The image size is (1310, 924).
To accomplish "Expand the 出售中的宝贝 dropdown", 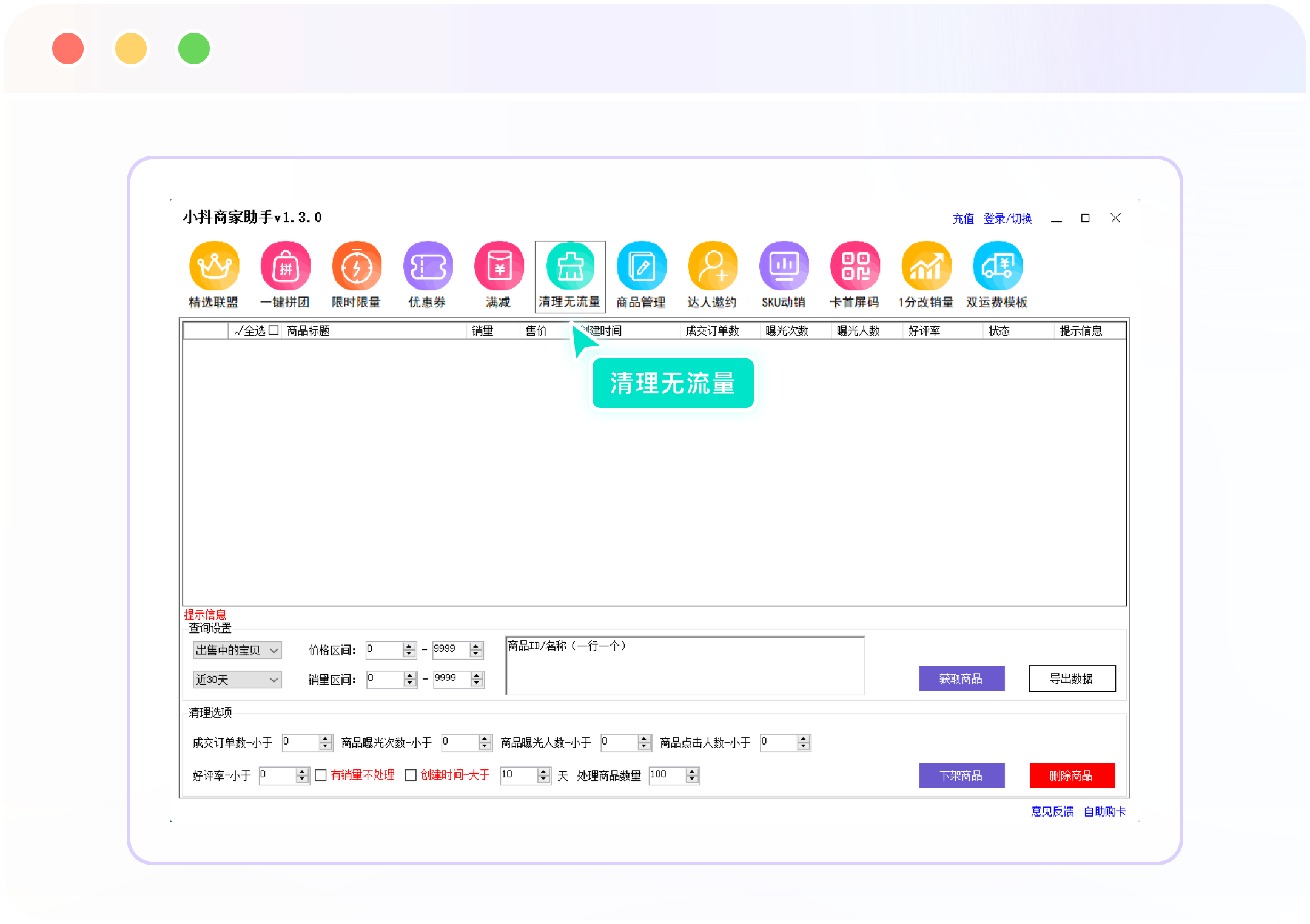I will click(x=237, y=650).
